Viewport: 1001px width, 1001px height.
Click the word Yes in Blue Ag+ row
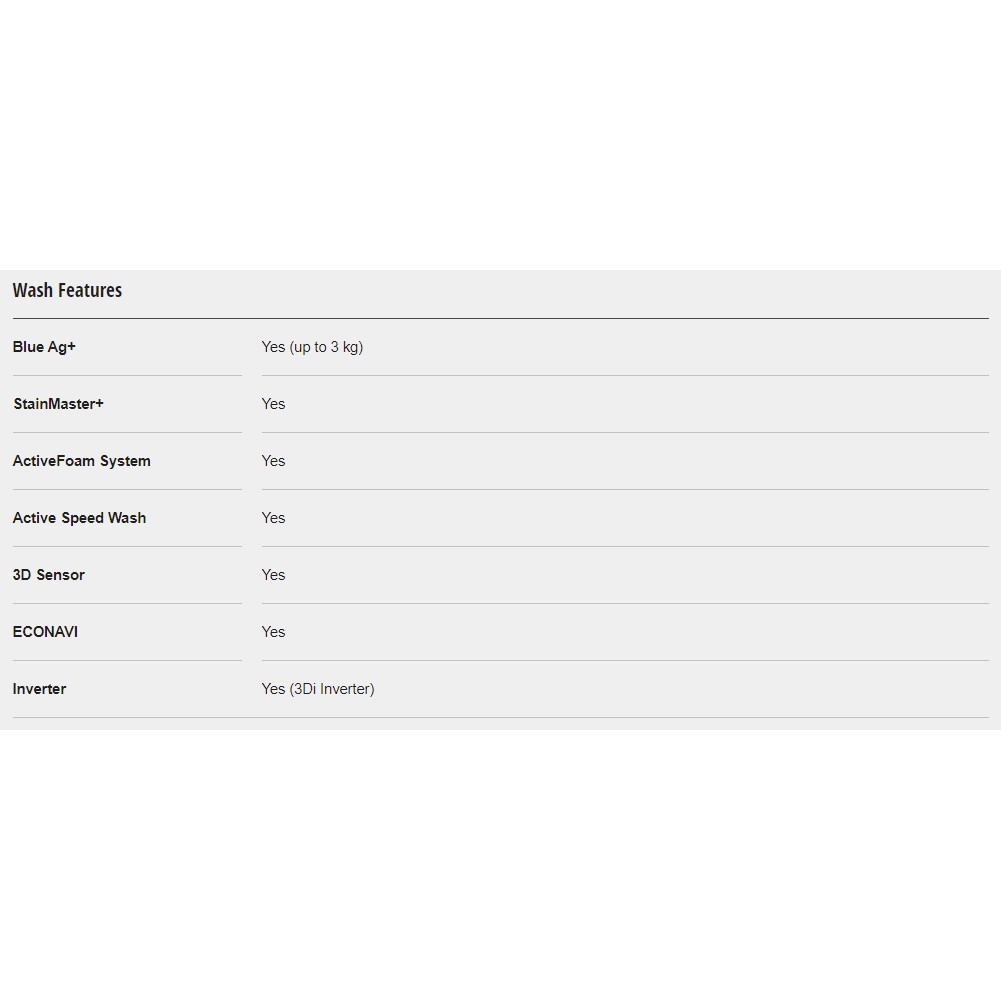point(273,347)
